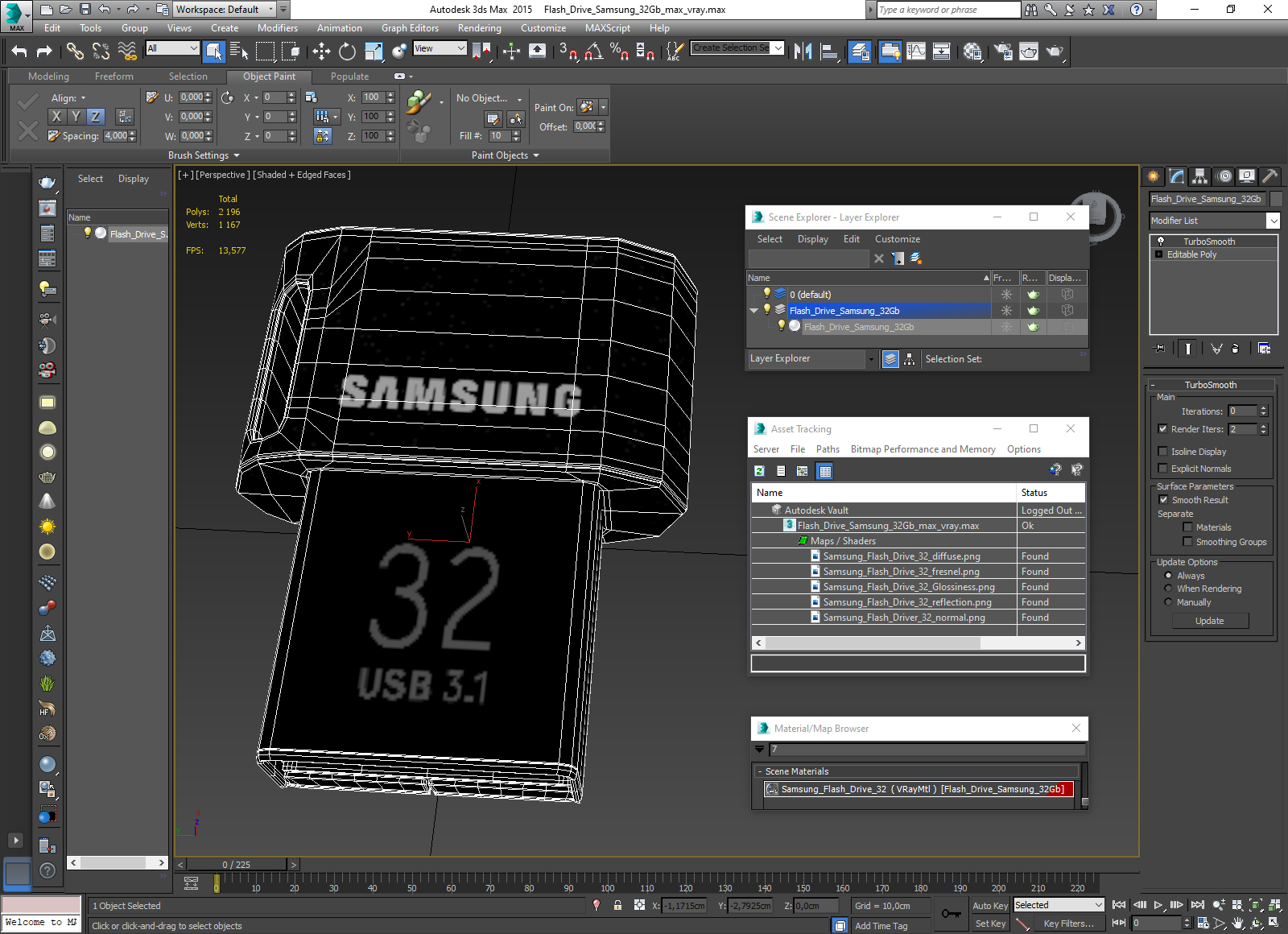Click the X align axis button
This screenshot has height=934, width=1288.
click(56, 116)
